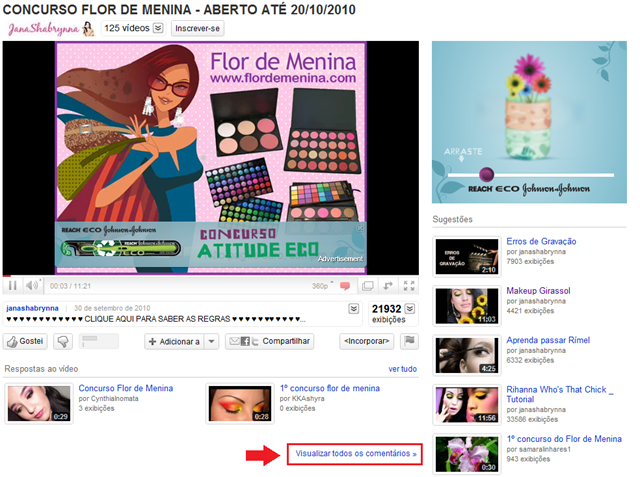Click the pop-out player arrow icon
The width and height of the screenshot is (640, 477).
[388, 286]
